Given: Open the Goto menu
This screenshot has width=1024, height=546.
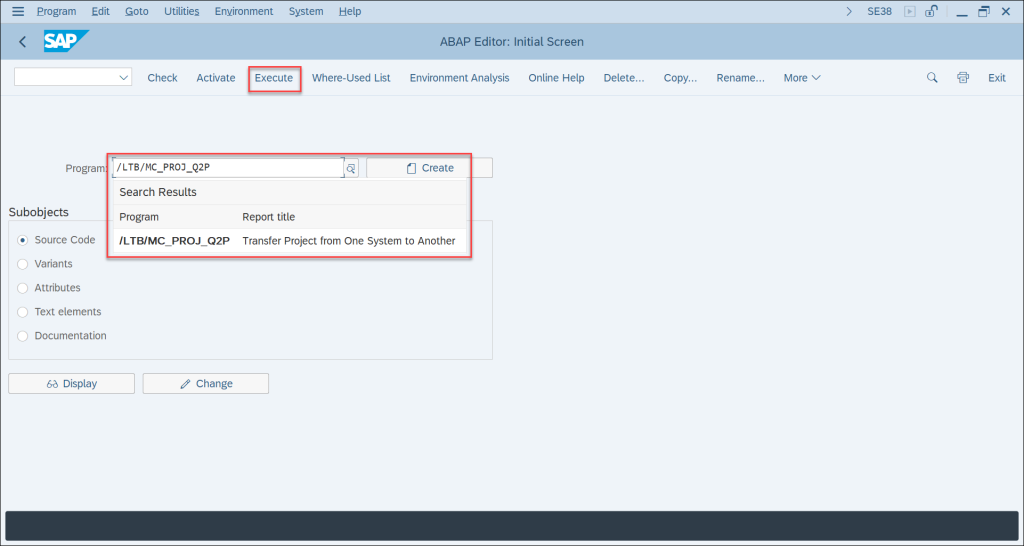Looking at the screenshot, I should coord(136,11).
